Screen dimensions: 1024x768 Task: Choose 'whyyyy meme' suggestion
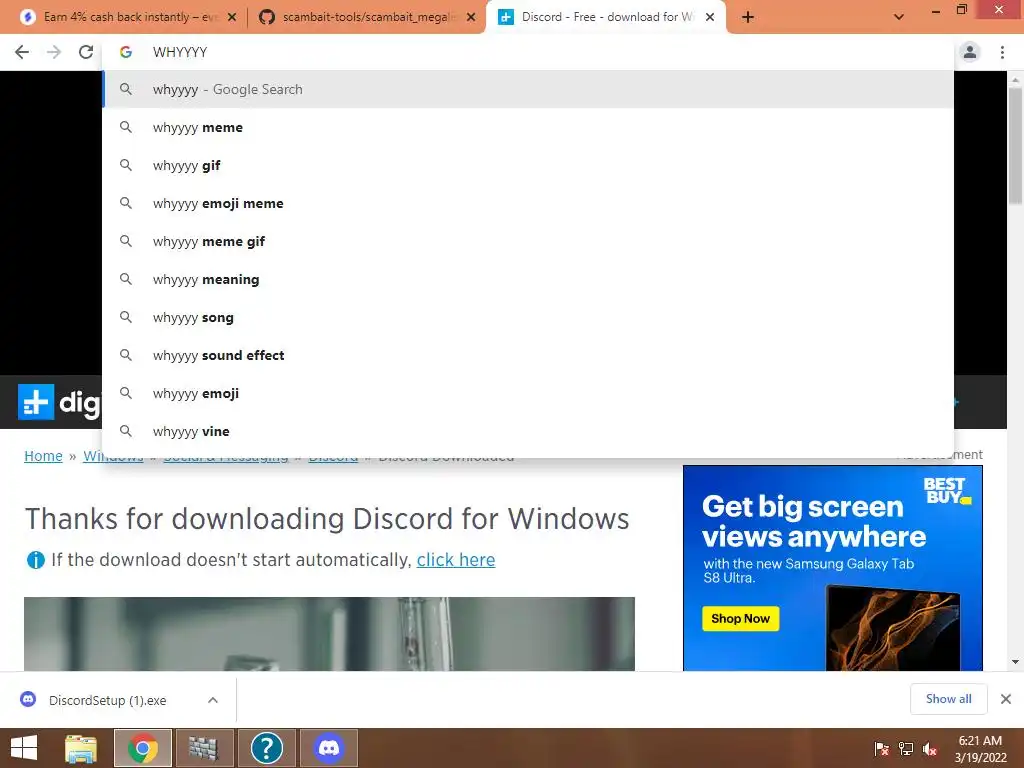[x=528, y=127]
